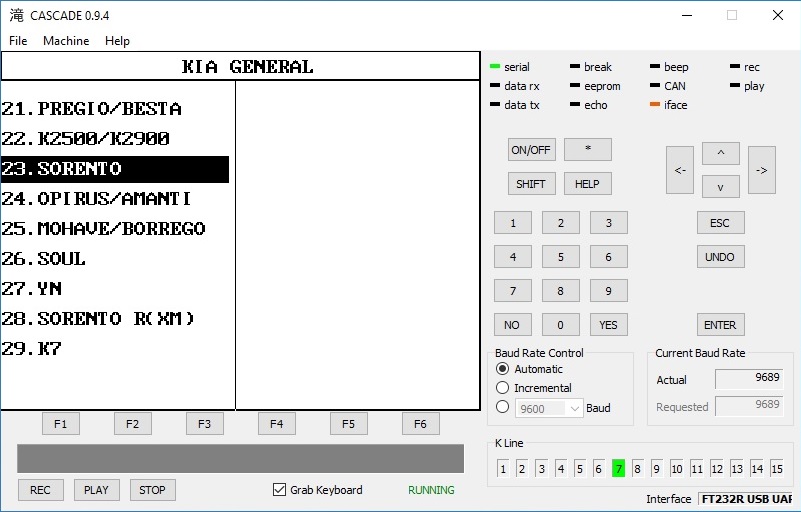The width and height of the screenshot is (801, 512).
Task: Click the gray playback progress bar
Action: pyautogui.click(x=240, y=459)
